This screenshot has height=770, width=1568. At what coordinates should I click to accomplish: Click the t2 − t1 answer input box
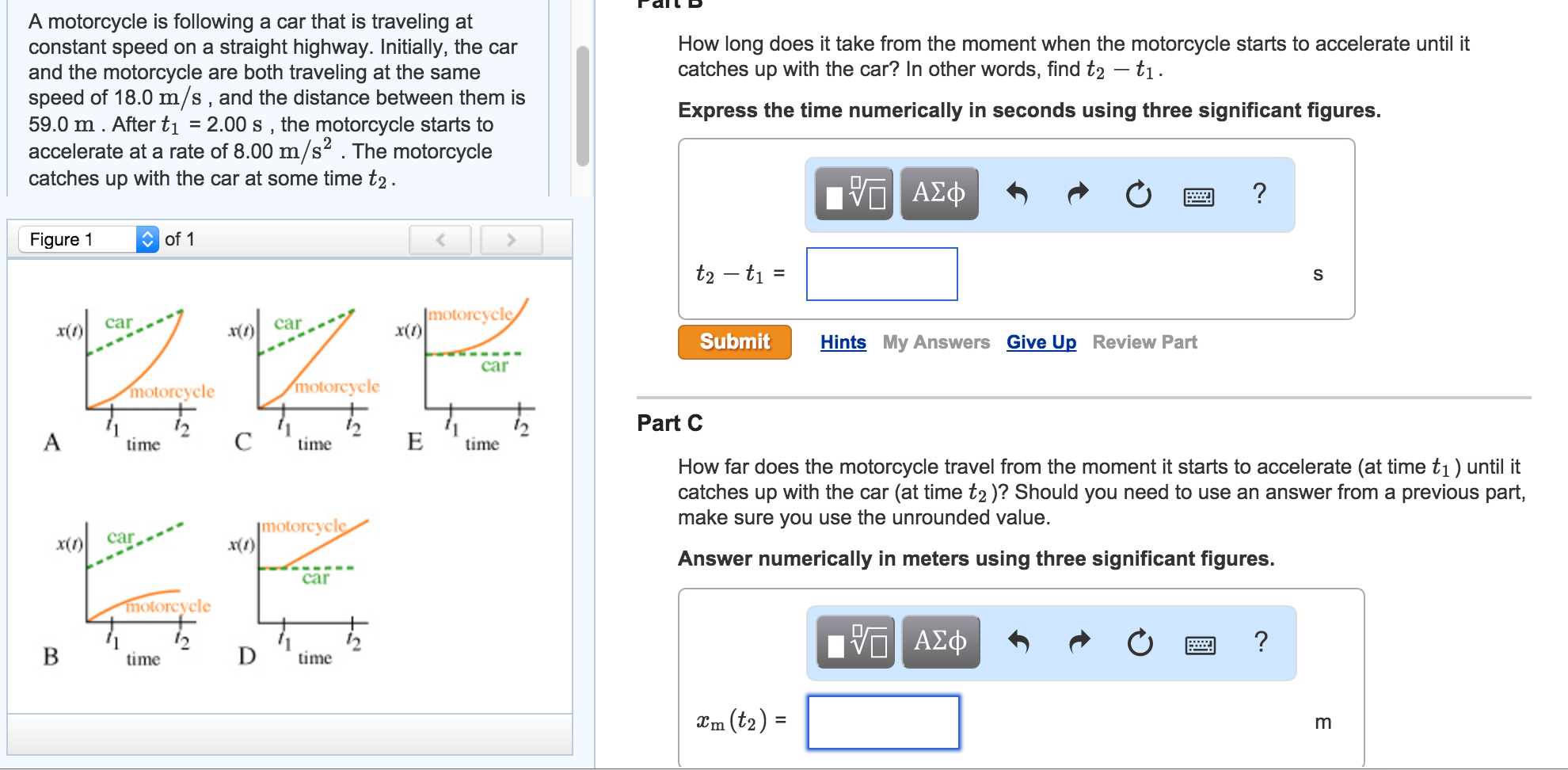tap(881, 274)
